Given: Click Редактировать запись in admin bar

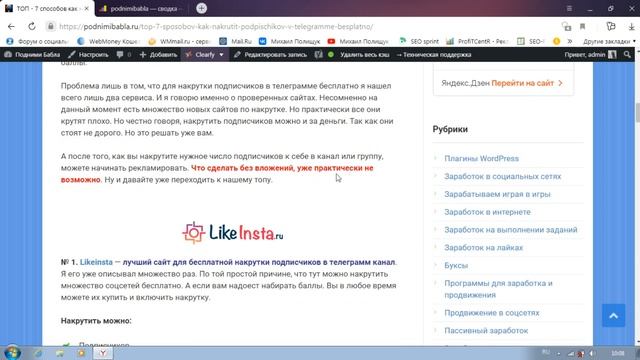Looking at the screenshot, I should tap(270, 54).
